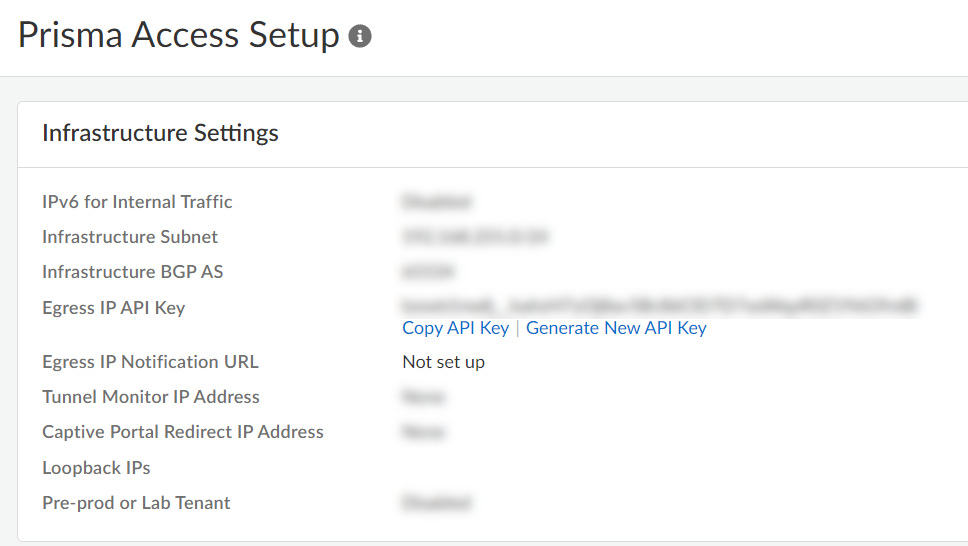Click the Egress IP Notification URL label
The width and height of the screenshot is (968, 546).
click(x=150, y=362)
